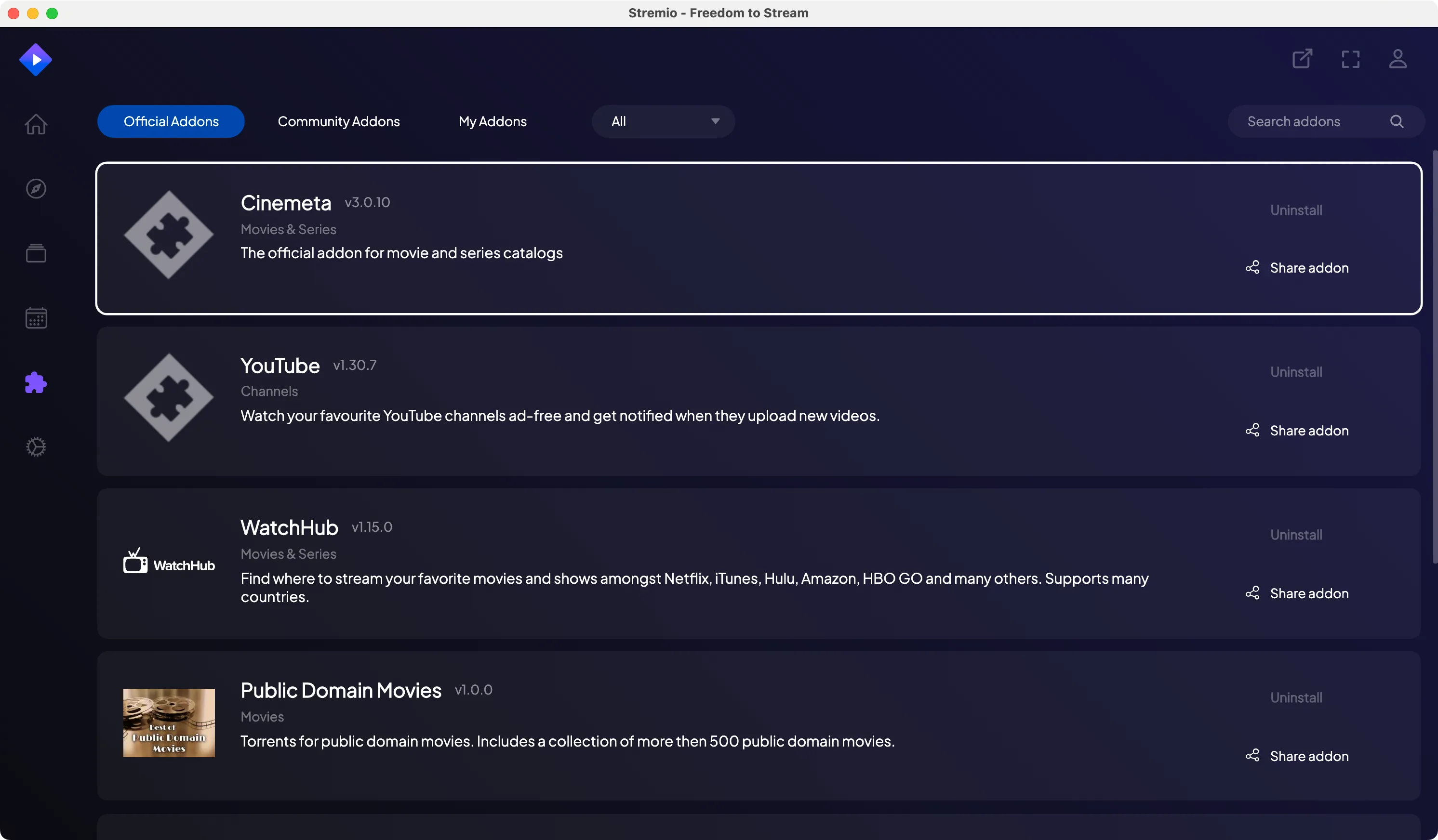Switch to the Community Addons tab
Viewport: 1438px width, 840px height.
click(338, 121)
